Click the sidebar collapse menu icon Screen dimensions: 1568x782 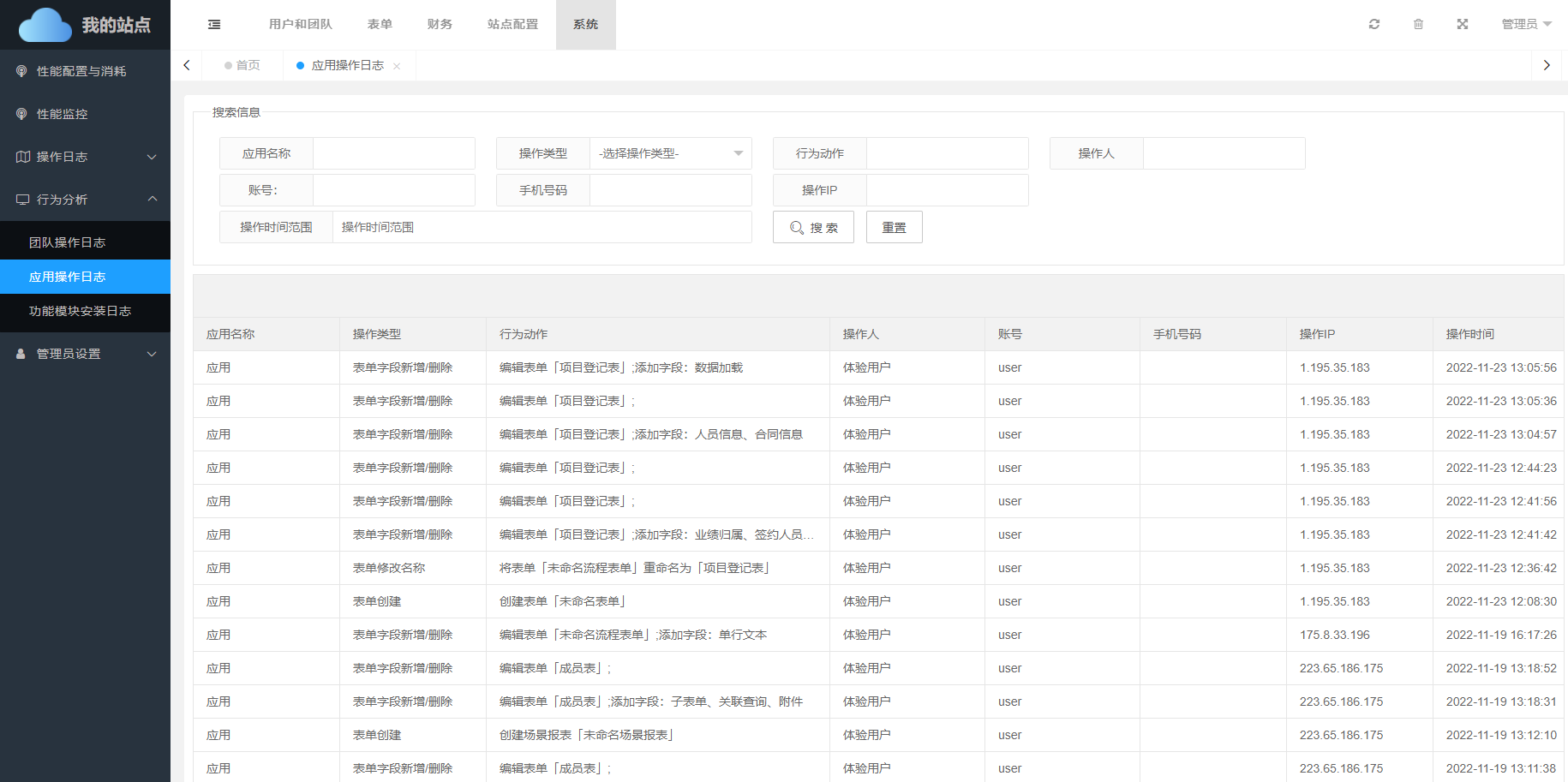tap(214, 25)
